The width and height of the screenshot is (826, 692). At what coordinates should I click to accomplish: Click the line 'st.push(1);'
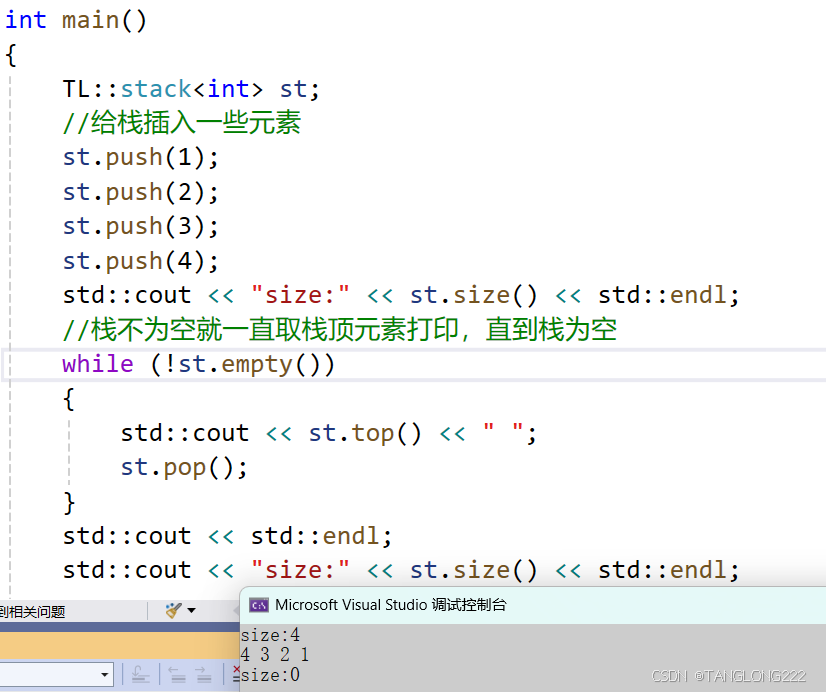tap(141, 157)
